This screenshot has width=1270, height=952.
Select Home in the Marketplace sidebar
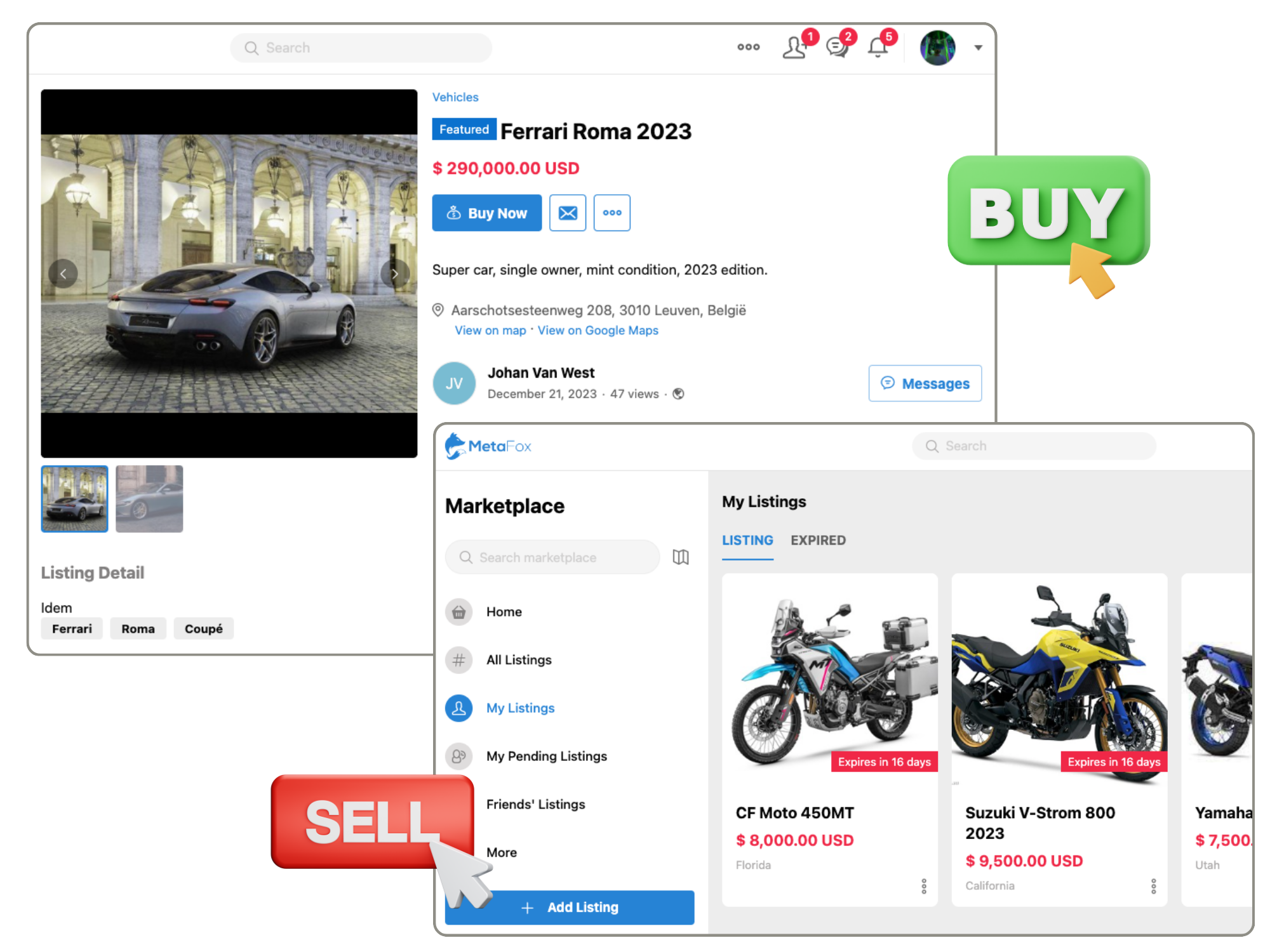click(x=504, y=611)
